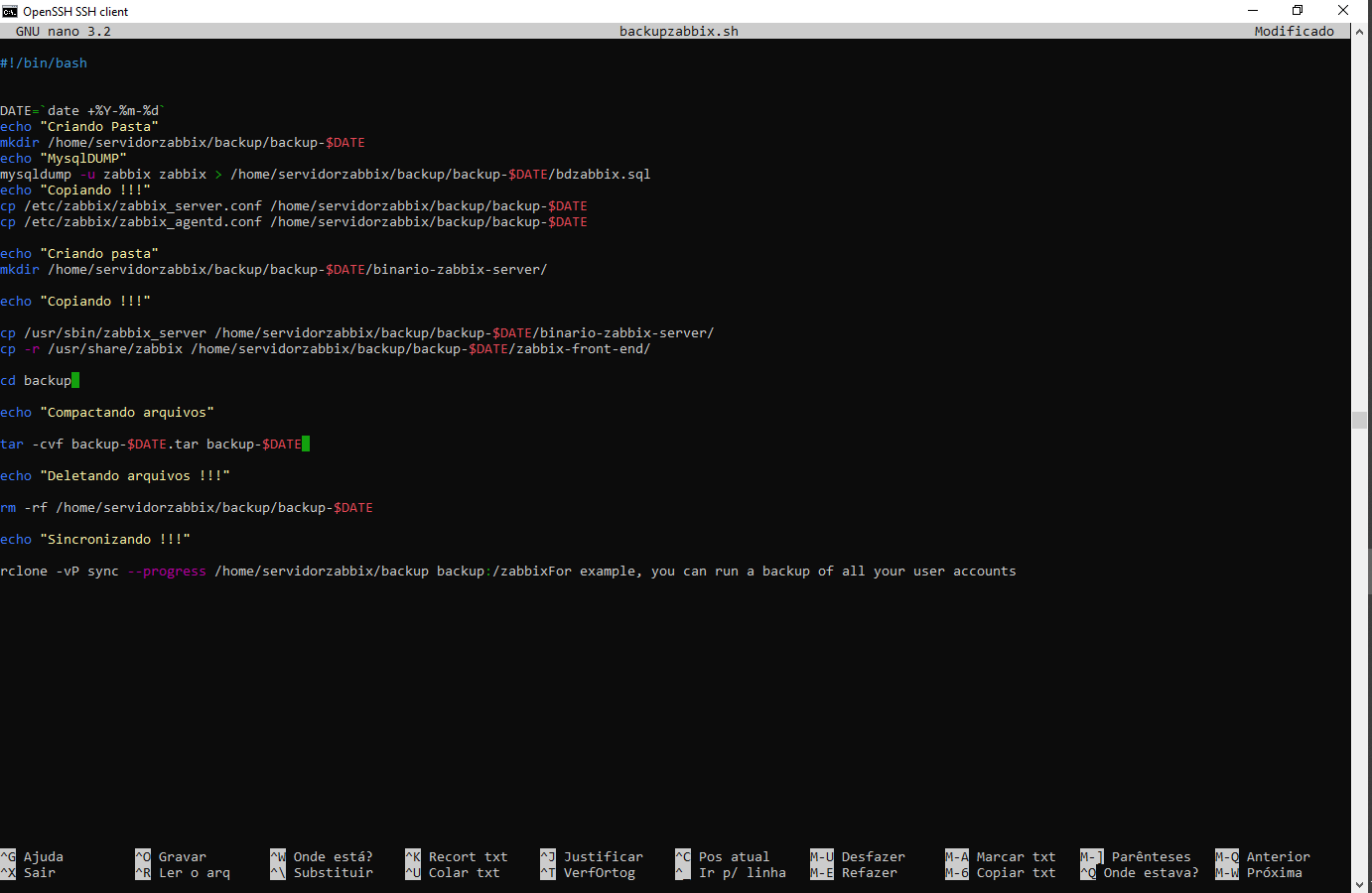The height and width of the screenshot is (893, 1372).
Task: Click the rclone -vP sync command start
Action: [60, 571]
